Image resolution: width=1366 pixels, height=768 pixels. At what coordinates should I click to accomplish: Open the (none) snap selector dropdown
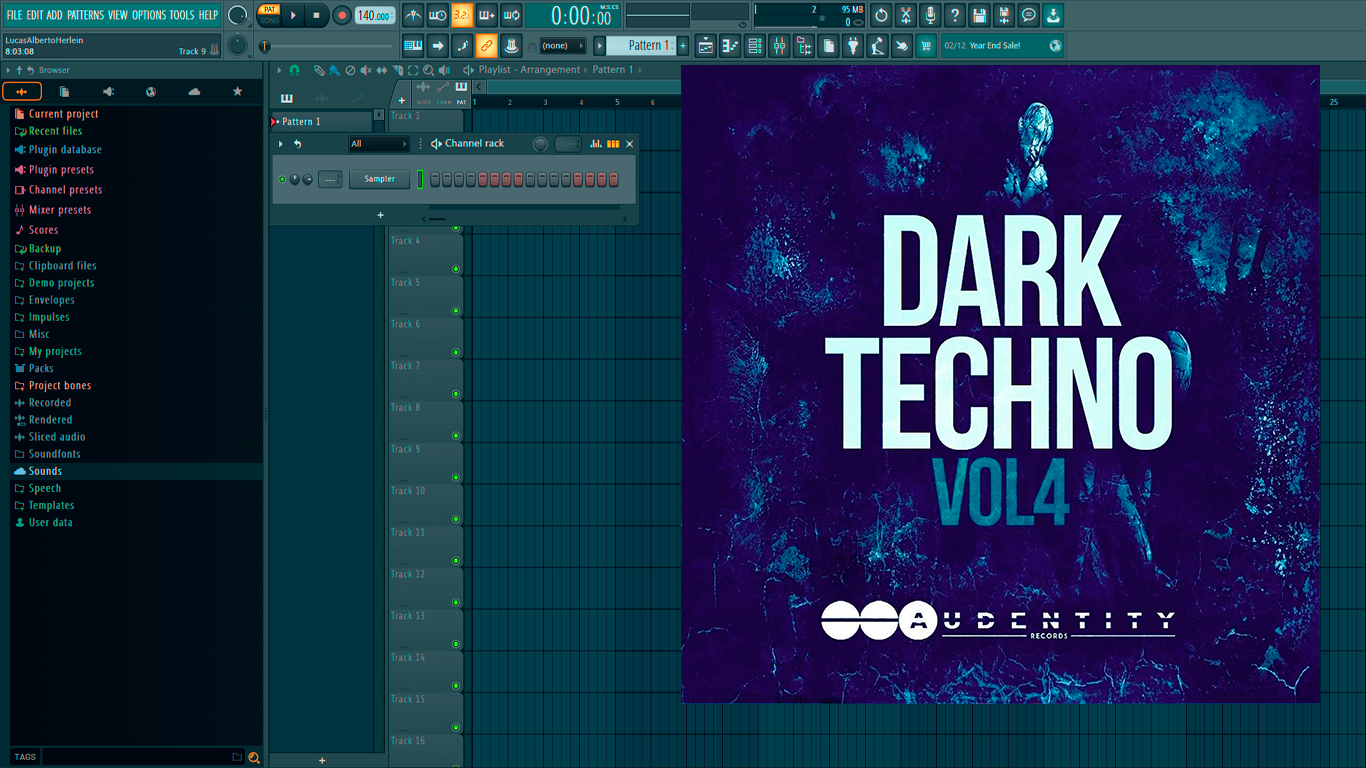click(563, 45)
